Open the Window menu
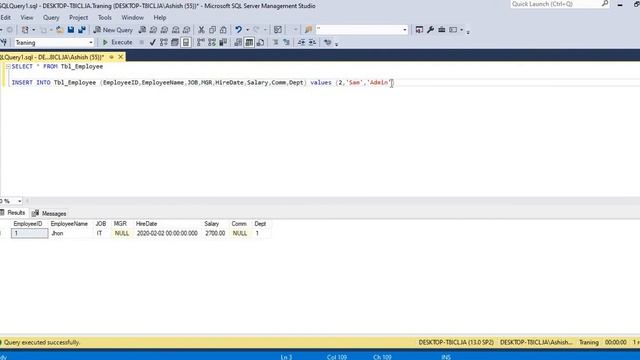The width and height of the screenshot is (640, 360). coord(133,18)
